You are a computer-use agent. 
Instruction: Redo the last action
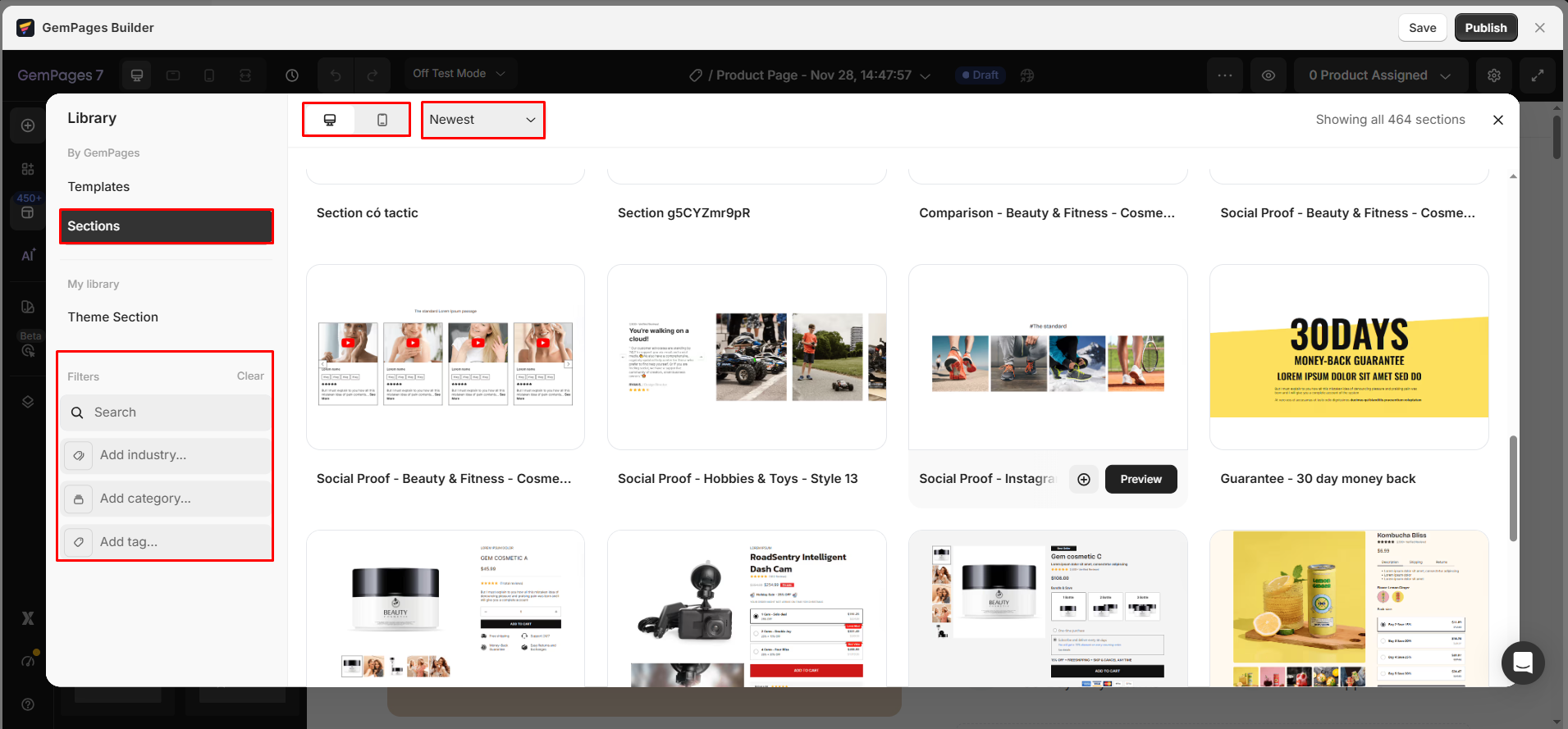[373, 75]
